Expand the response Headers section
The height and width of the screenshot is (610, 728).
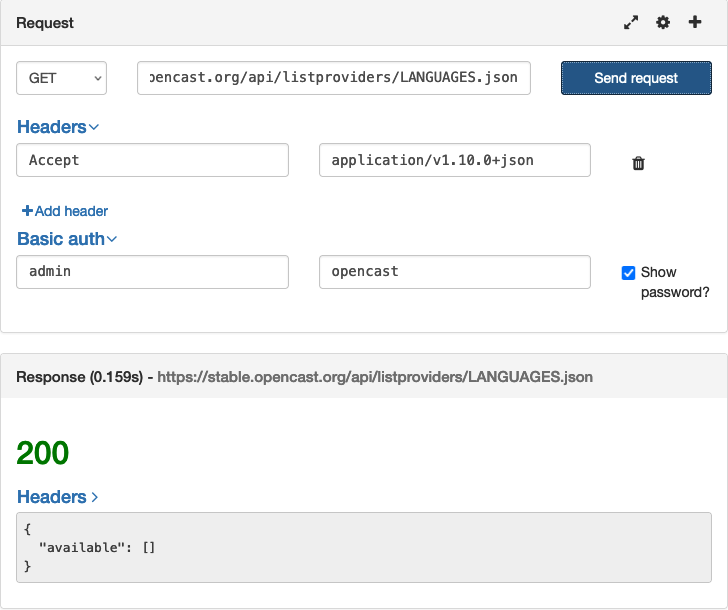58,497
